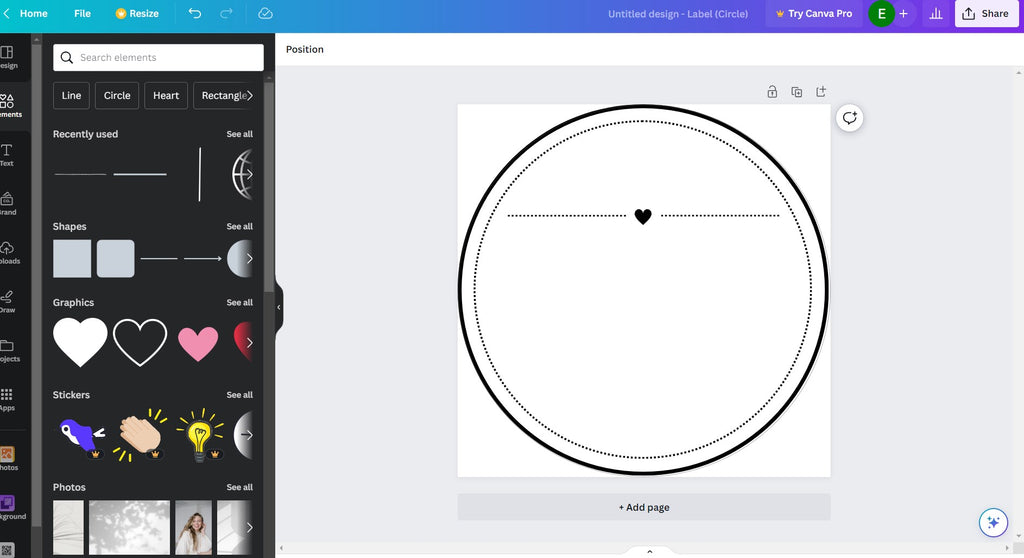Go back using the Home arrow
This screenshot has width=1024, height=558.
coord(7,13)
